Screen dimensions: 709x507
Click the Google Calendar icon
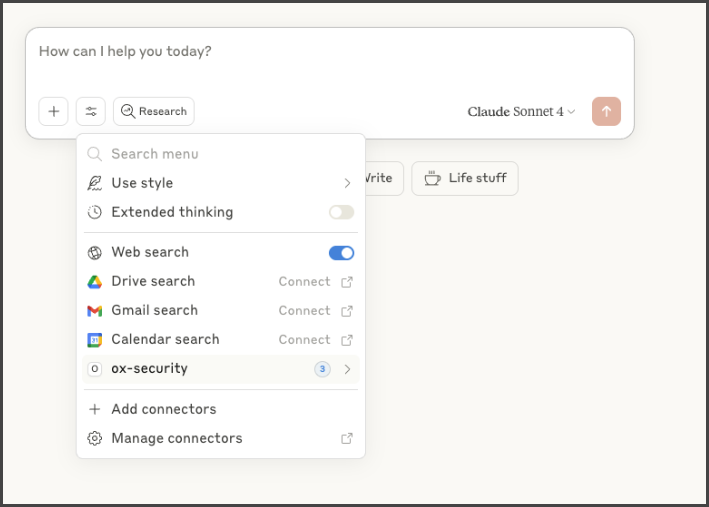point(95,340)
